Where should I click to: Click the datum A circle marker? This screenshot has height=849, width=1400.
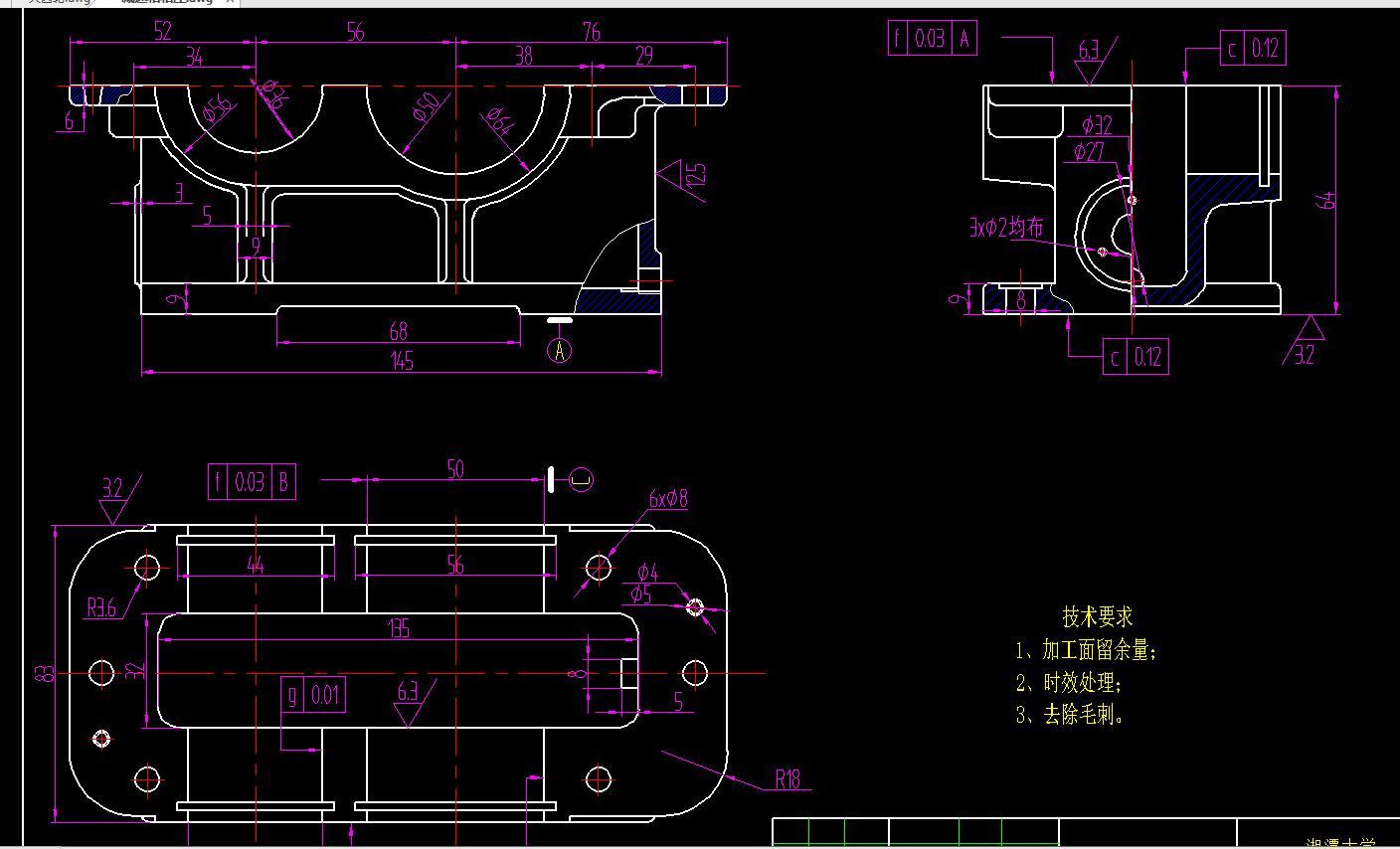pos(560,350)
